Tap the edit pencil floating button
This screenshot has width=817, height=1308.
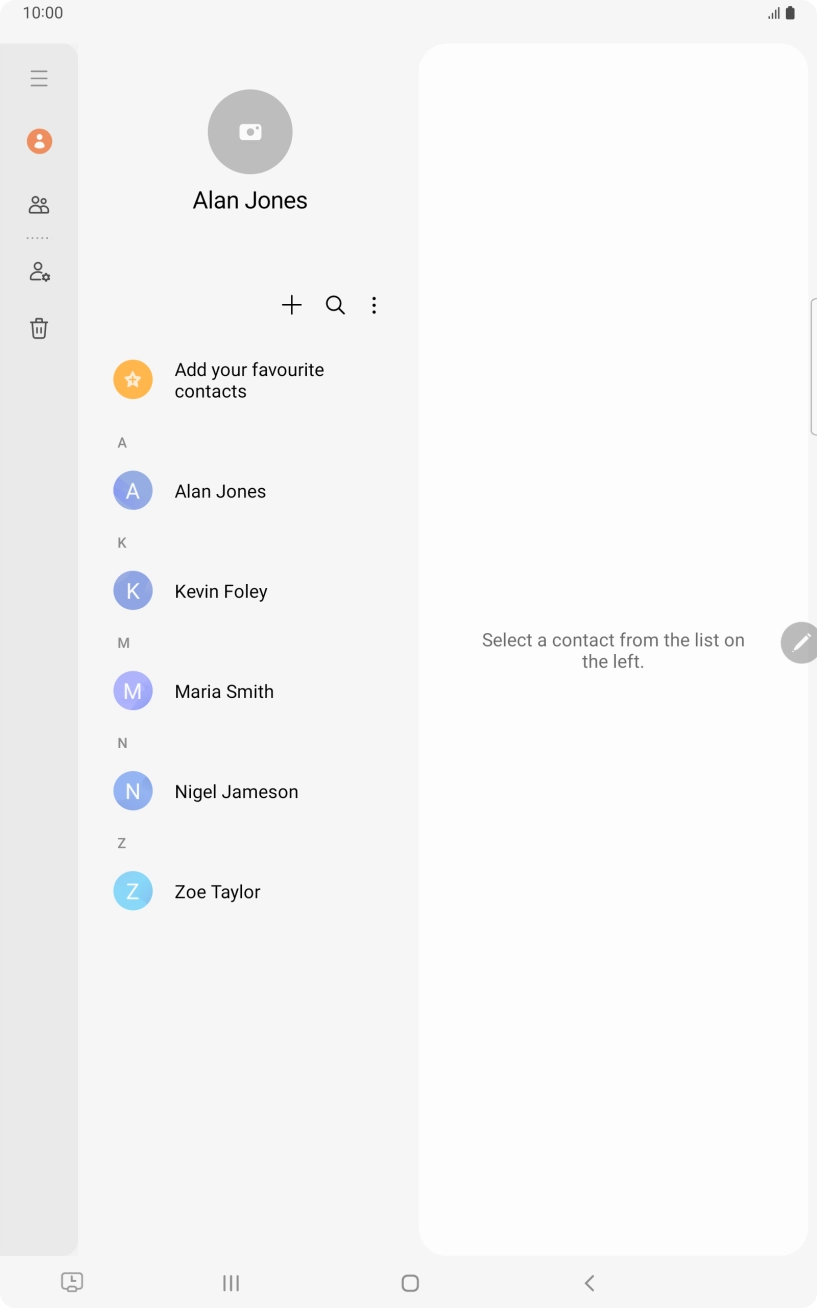coord(800,642)
